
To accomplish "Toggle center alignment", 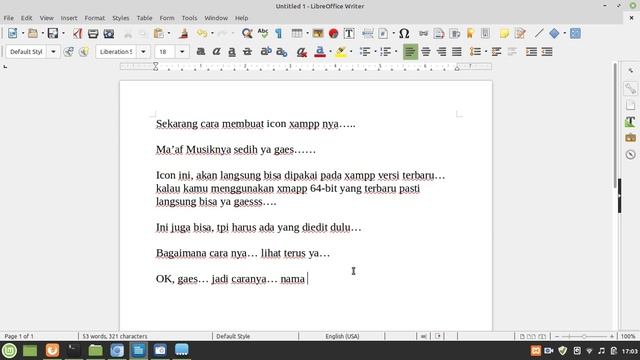I will point(426,52).
